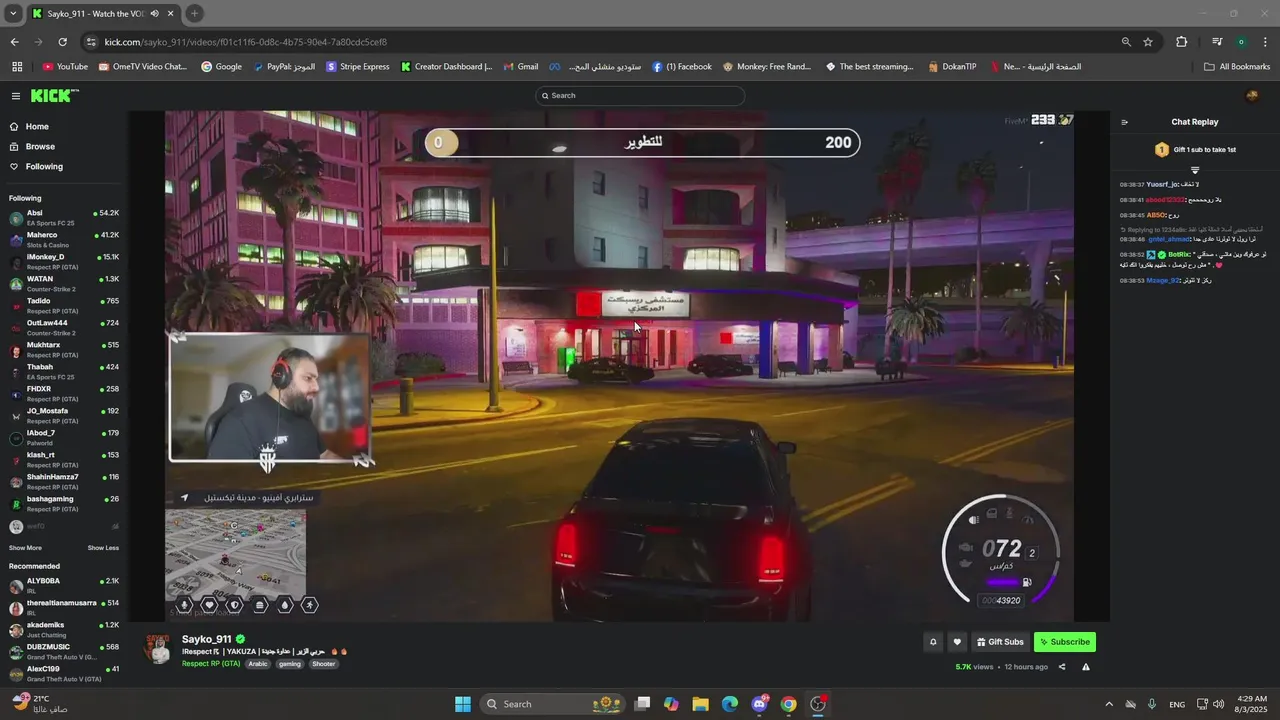Reload the page

pos(62,42)
